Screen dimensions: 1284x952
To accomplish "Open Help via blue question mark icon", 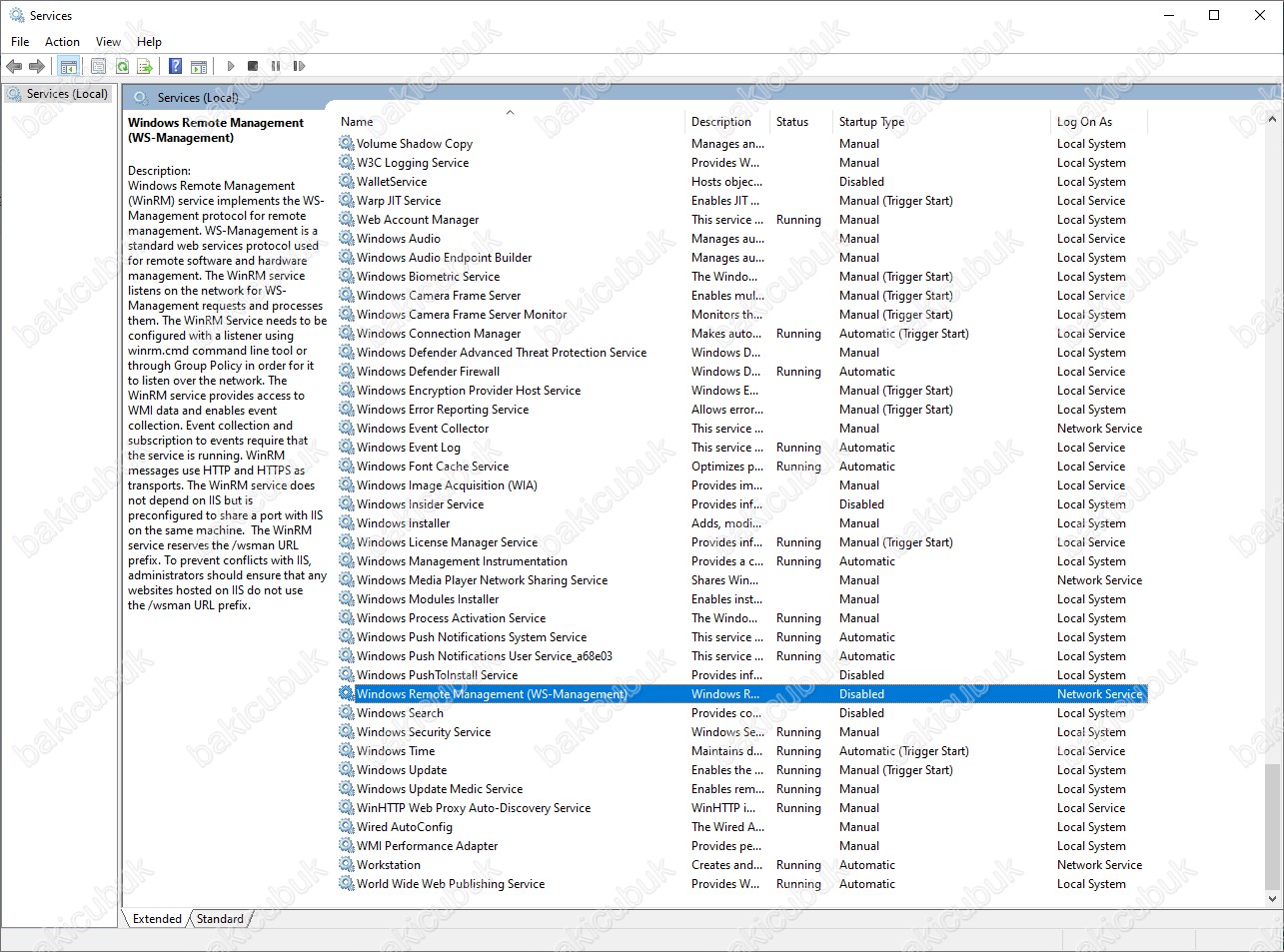I will [175, 66].
